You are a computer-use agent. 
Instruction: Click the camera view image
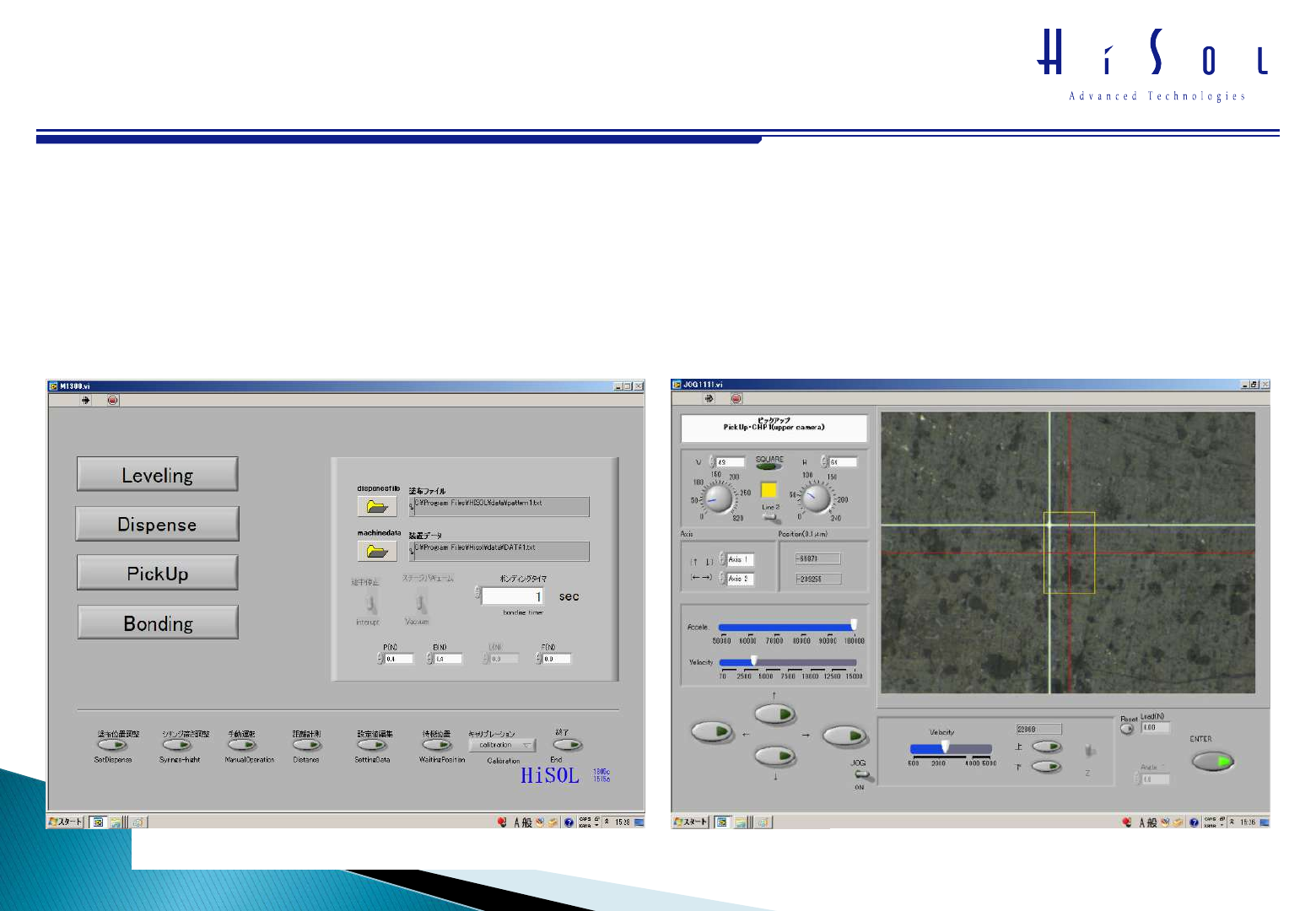1068,553
